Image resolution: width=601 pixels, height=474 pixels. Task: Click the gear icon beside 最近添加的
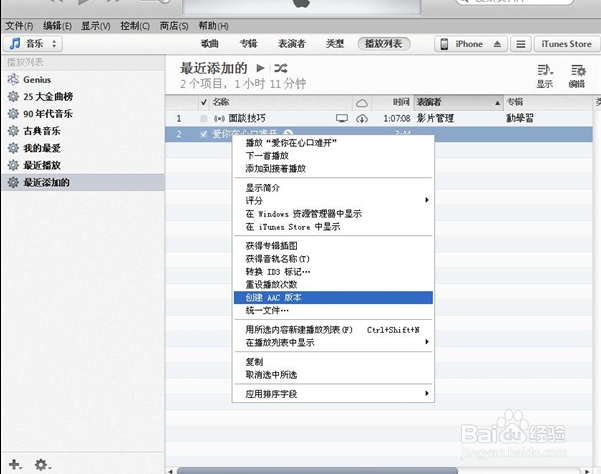(13, 182)
